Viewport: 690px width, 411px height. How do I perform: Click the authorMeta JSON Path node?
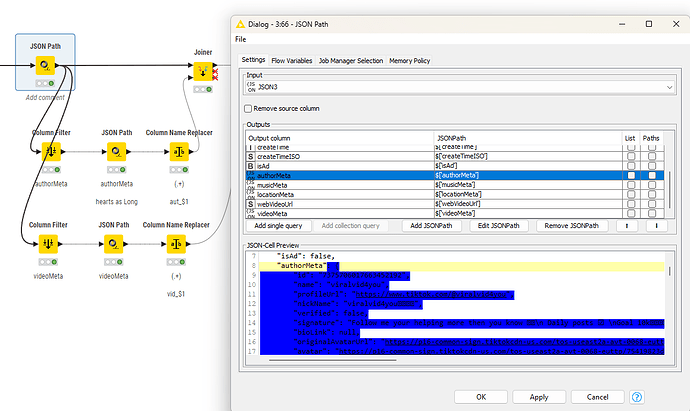pos(118,151)
